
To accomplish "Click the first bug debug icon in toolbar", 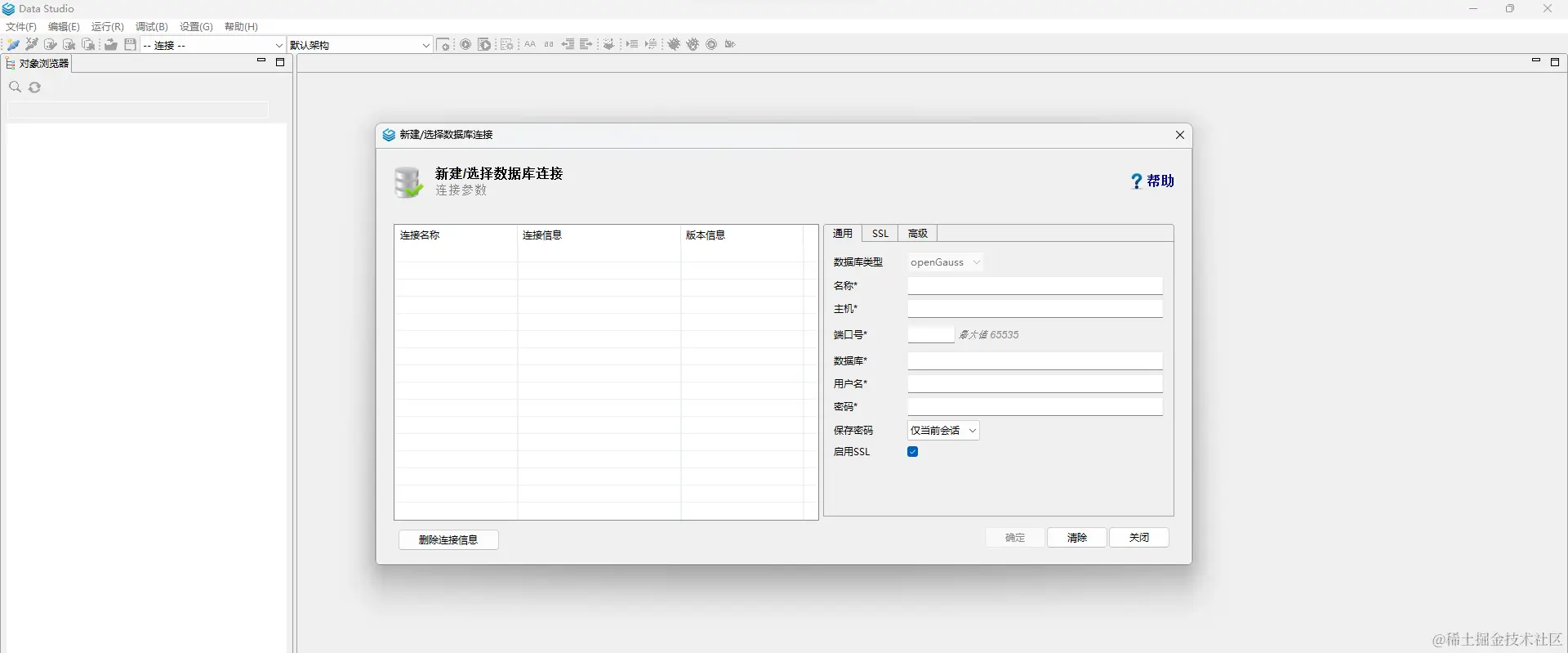I will click(x=674, y=45).
